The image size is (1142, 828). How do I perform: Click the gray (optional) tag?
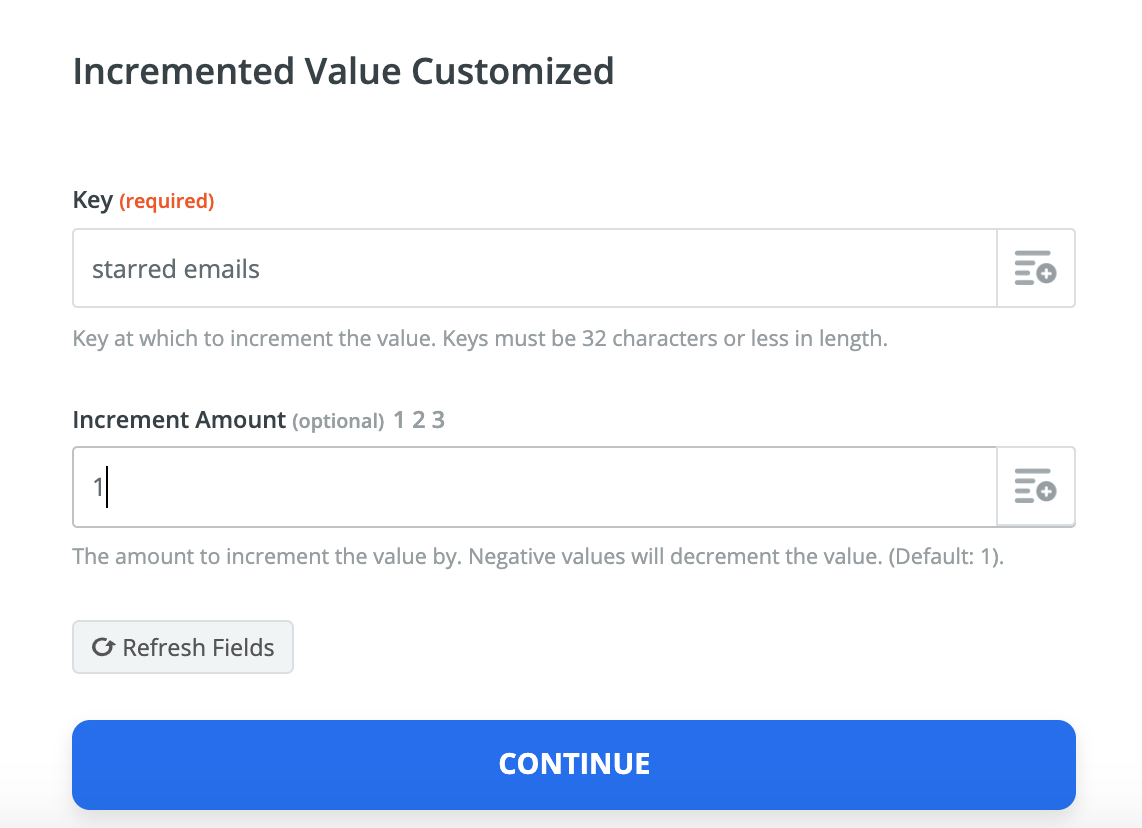(x=338, y=421)
